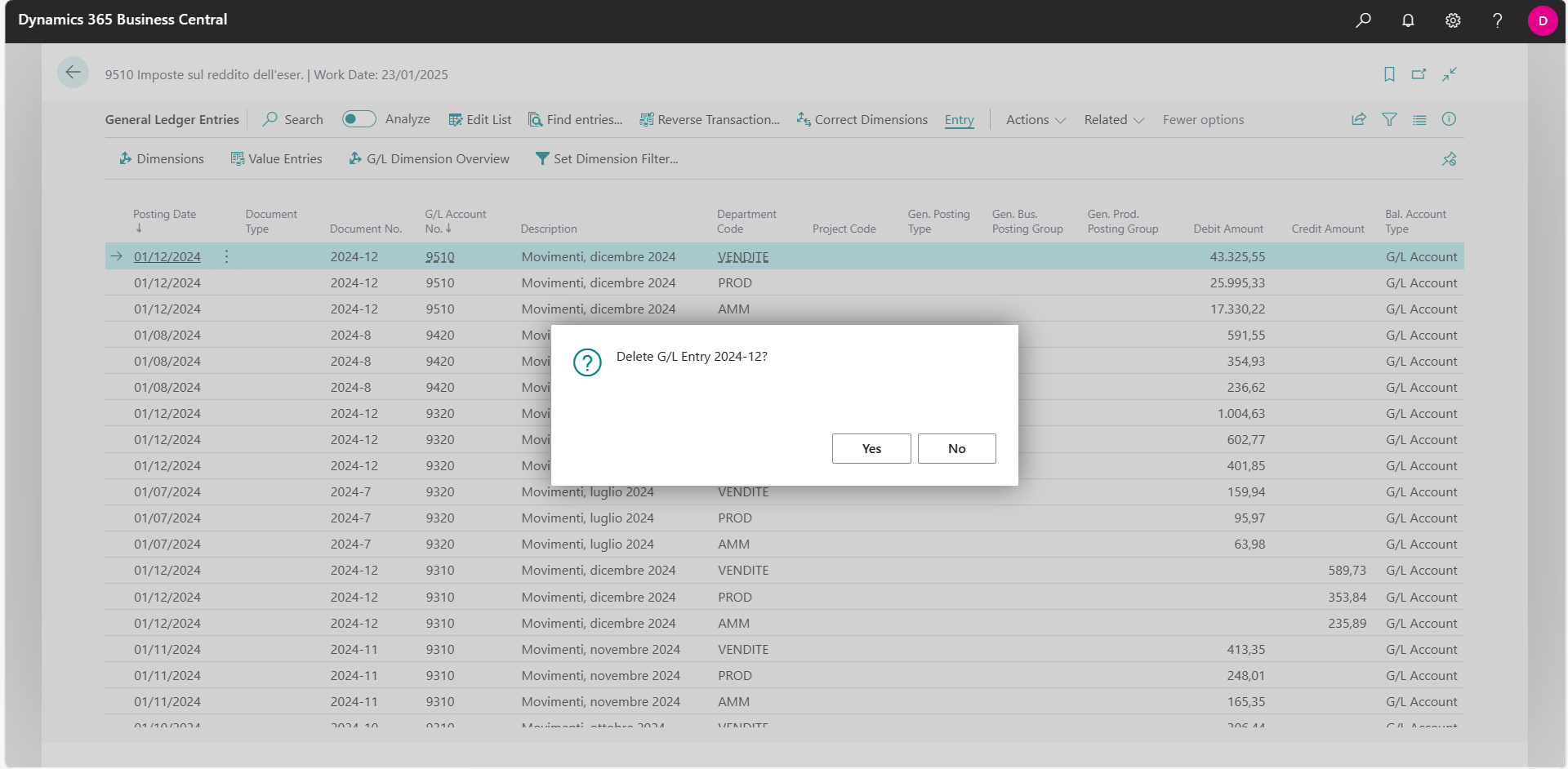Click Credit Amount column header
The height and width of the screenshot is (769, 1568).
pyautogui.click(x=1328, y=229)
